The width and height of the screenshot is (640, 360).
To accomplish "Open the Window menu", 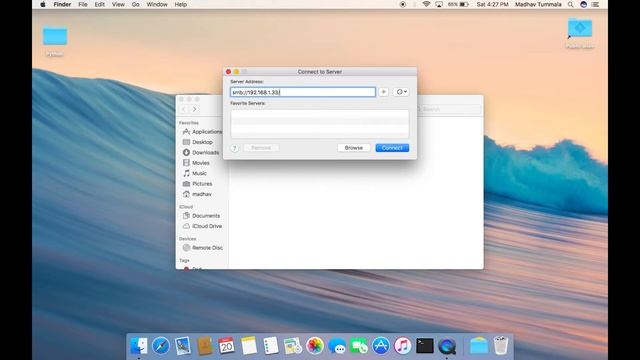I will [x=157, y=4].
